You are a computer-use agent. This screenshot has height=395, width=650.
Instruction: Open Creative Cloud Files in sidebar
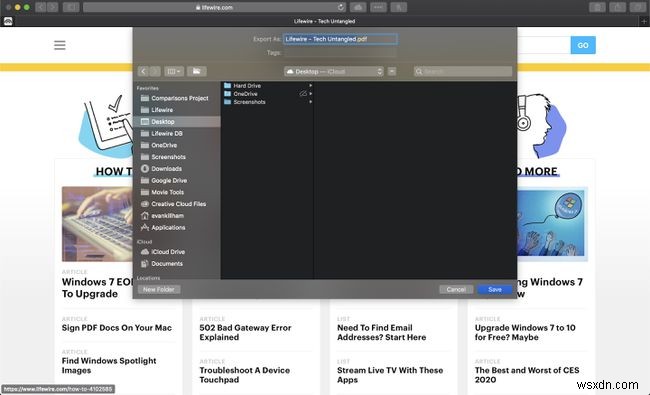pos(177,204)
